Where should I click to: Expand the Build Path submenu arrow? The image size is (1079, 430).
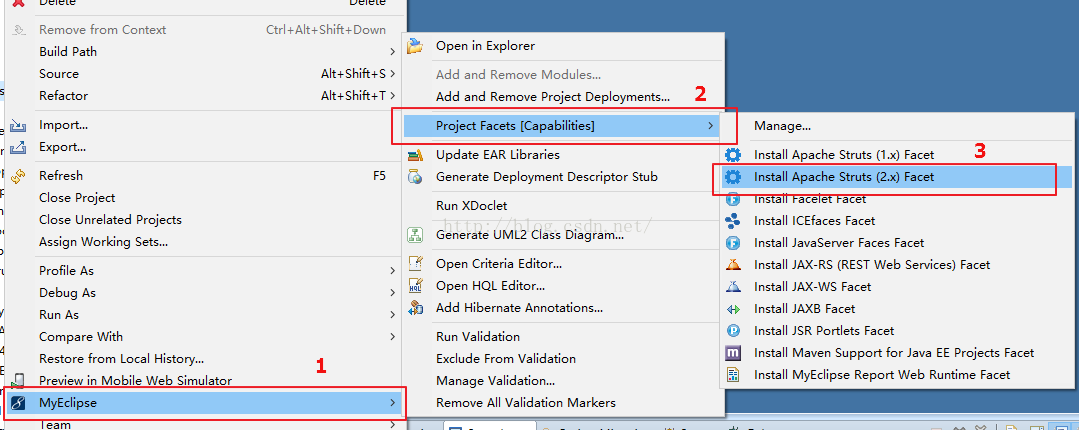pos(392,52)
